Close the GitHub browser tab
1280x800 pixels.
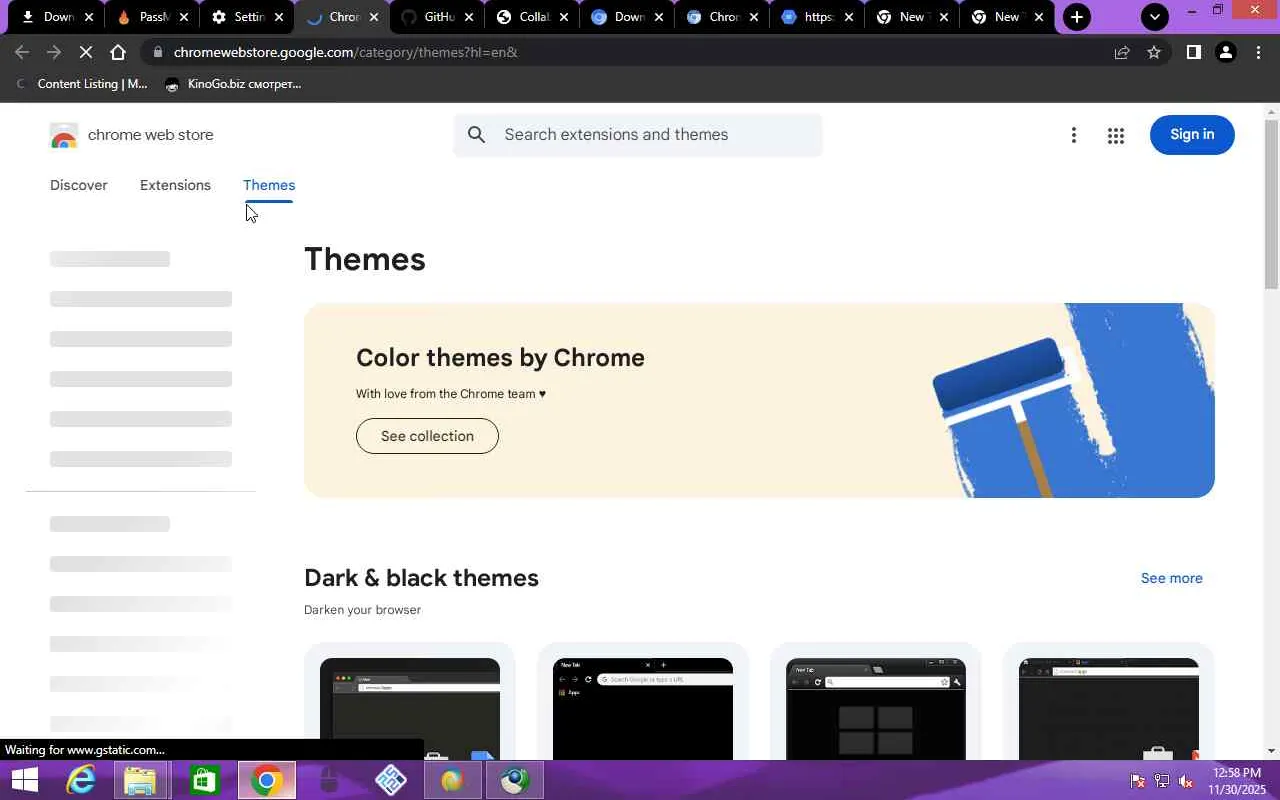point(469,17)
